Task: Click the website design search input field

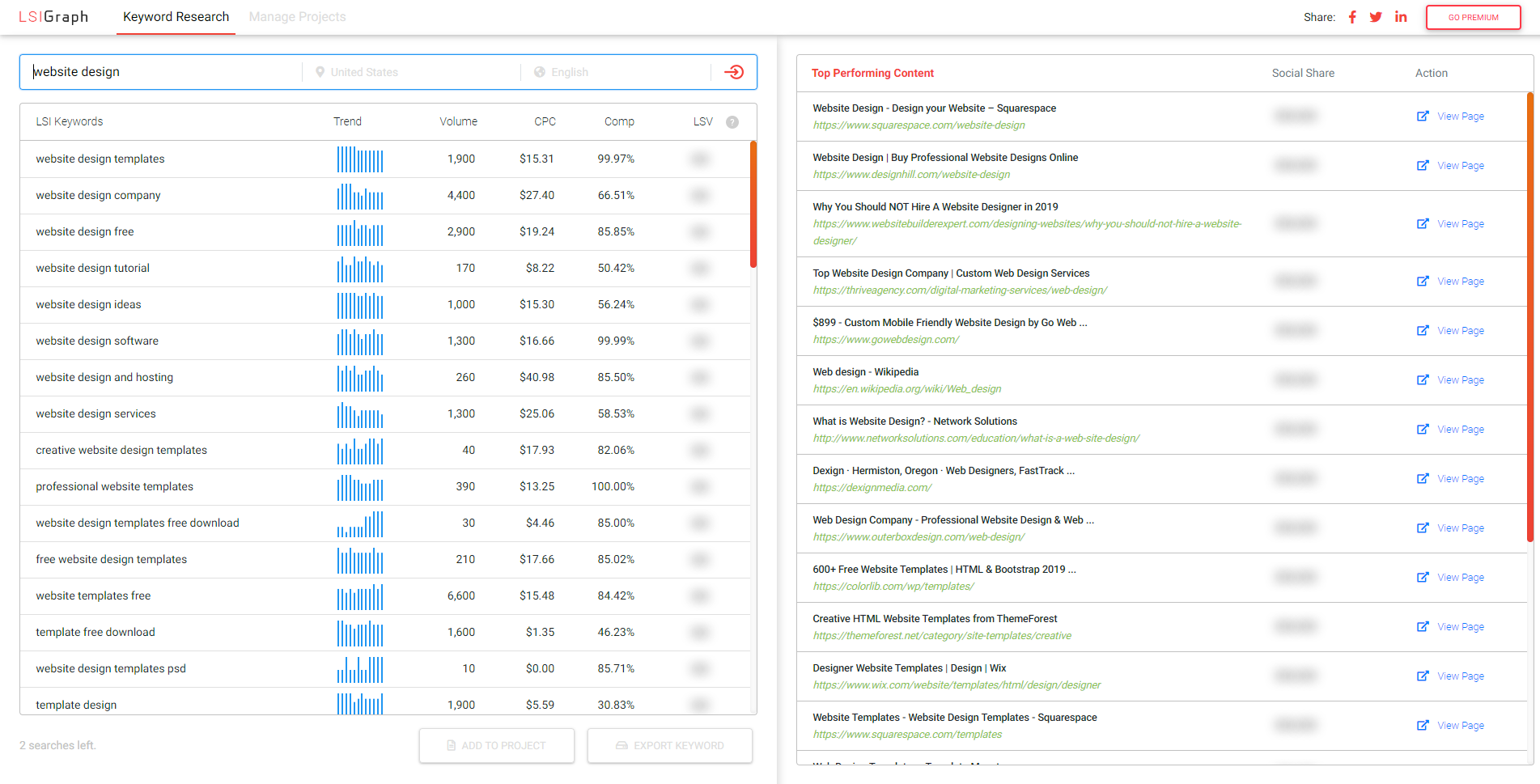Action: coord(162,72)
